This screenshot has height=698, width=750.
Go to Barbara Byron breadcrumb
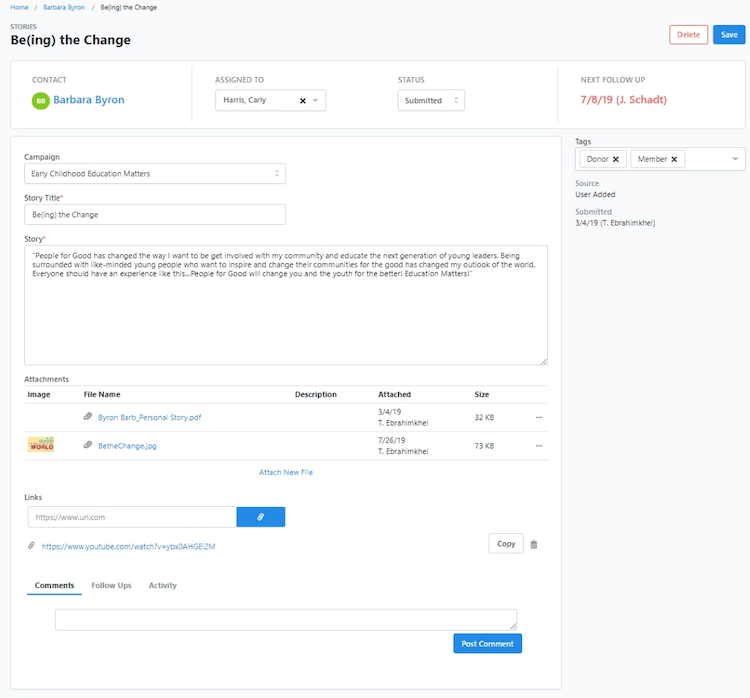[x=64, y=7]
